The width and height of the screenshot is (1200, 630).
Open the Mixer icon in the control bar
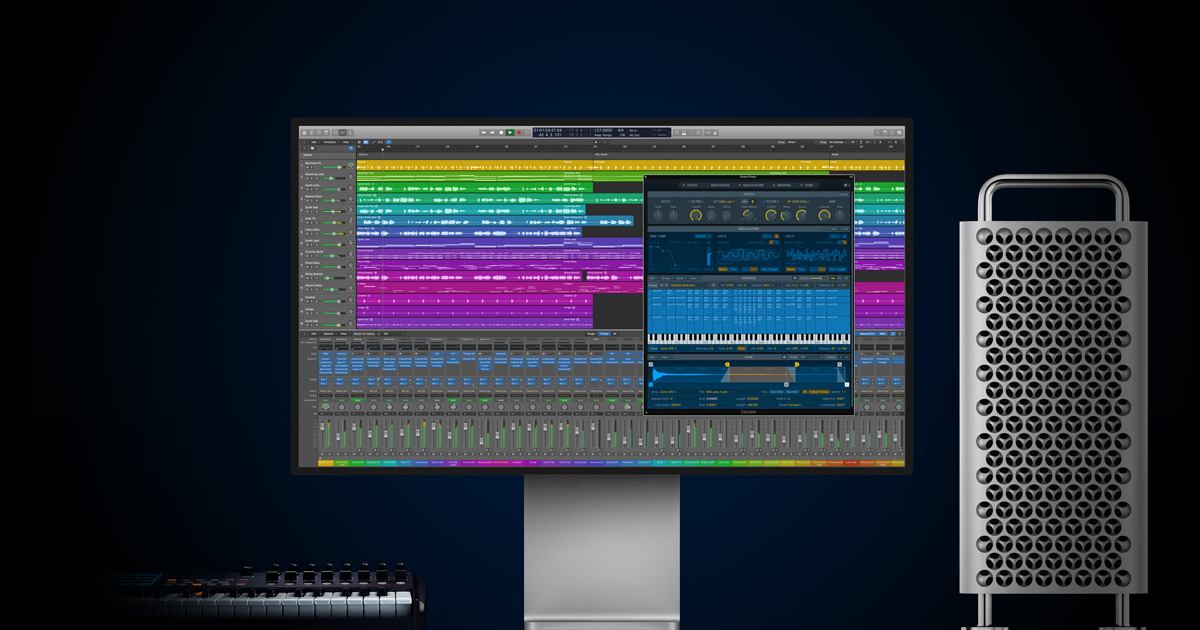tap(342, 132)
